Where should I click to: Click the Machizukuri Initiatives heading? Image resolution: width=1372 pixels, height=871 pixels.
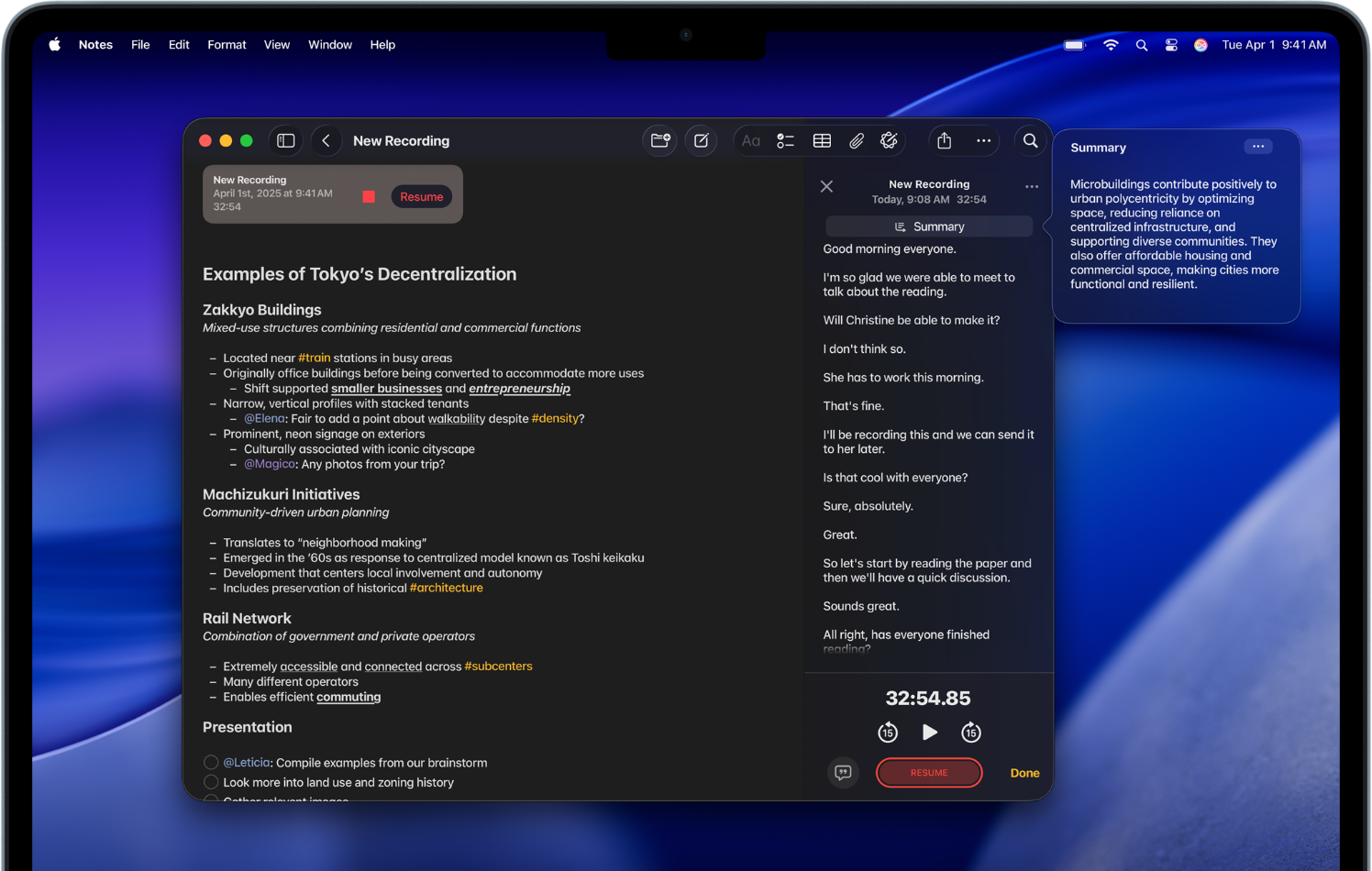click(x=282, y=494)
